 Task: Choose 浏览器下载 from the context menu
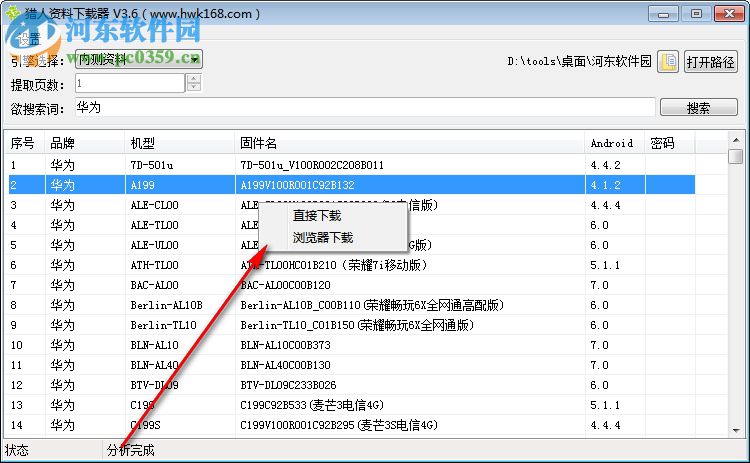click(323, 237)
